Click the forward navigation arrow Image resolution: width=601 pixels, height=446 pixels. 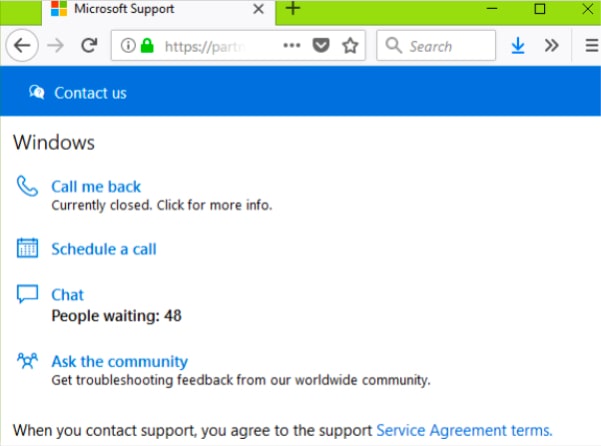56,46
